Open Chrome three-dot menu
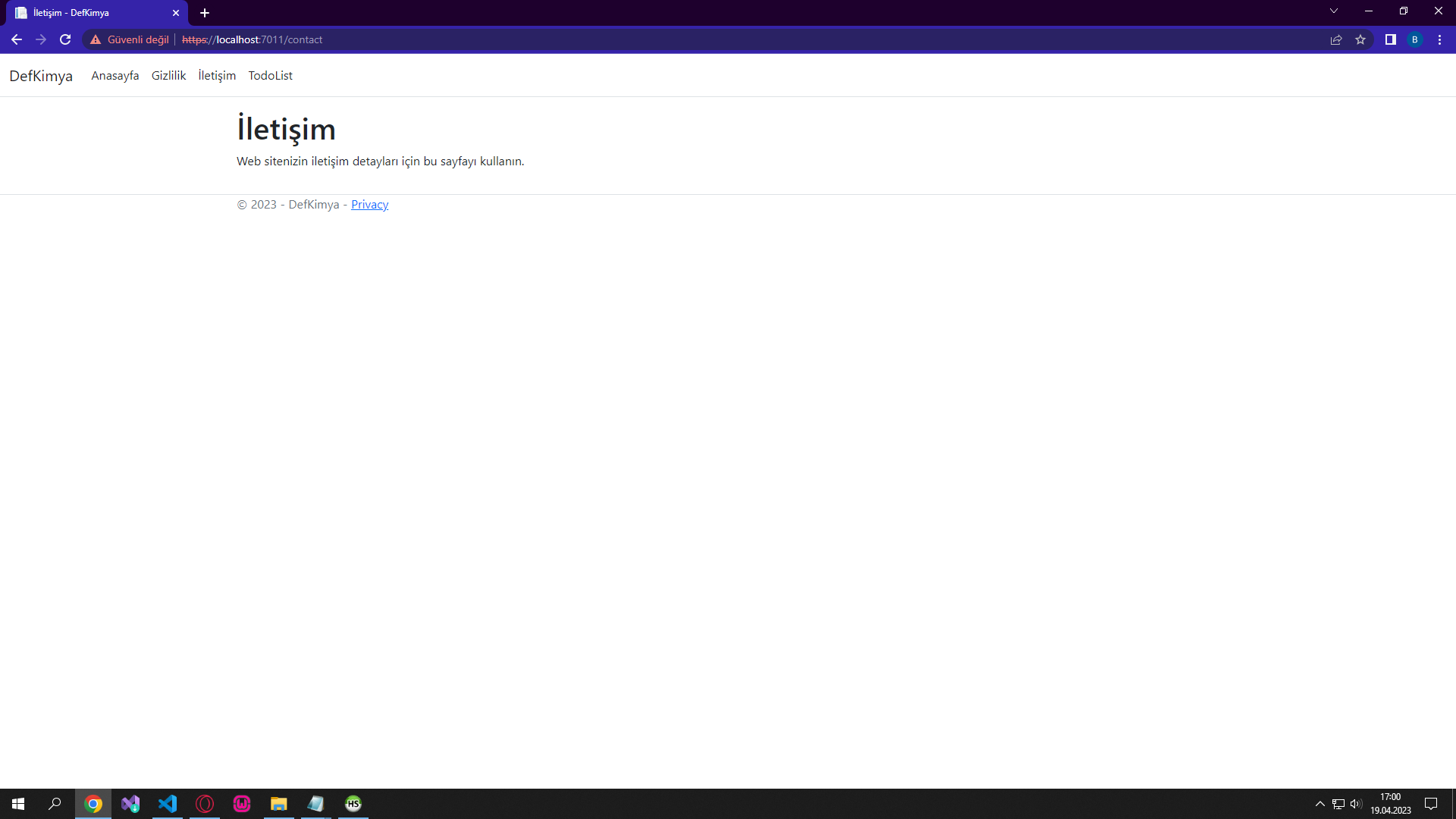 [x=1439, y=39]
